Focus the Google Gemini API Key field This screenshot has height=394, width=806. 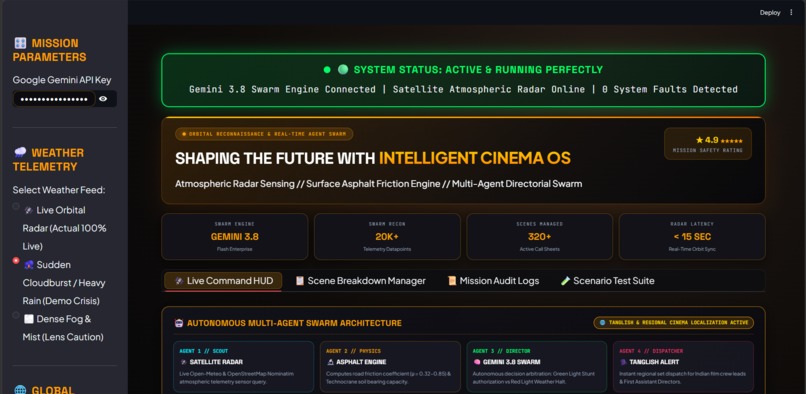coord(54,99)
